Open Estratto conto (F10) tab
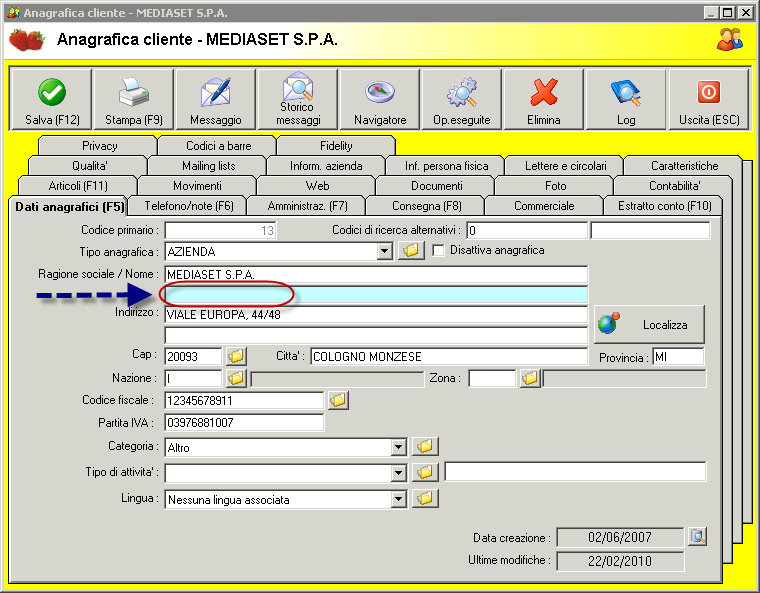This screenshot has height=593, width=760. [x=664, y=206]
